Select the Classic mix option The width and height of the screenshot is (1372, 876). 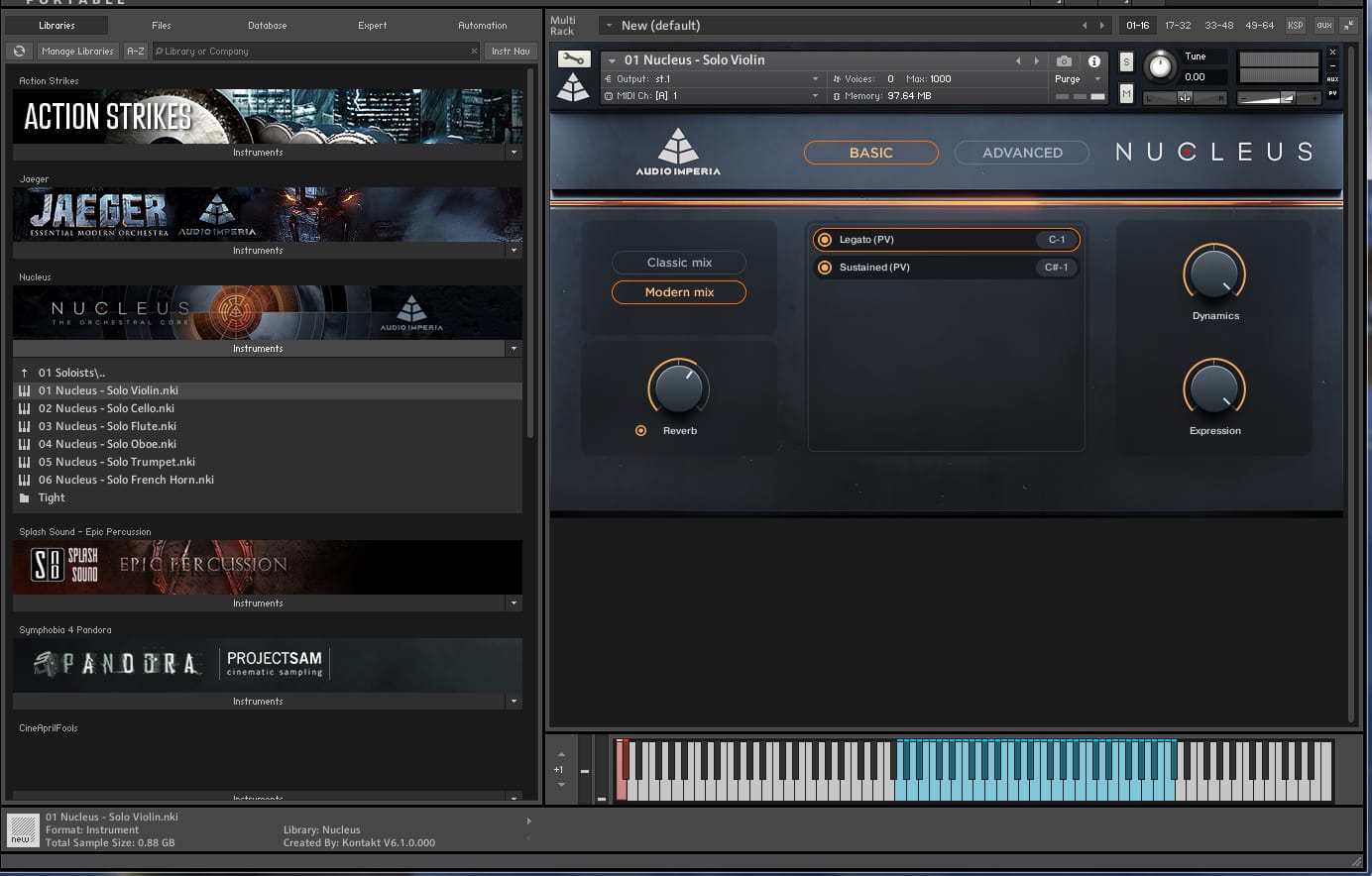click(679, 263)
